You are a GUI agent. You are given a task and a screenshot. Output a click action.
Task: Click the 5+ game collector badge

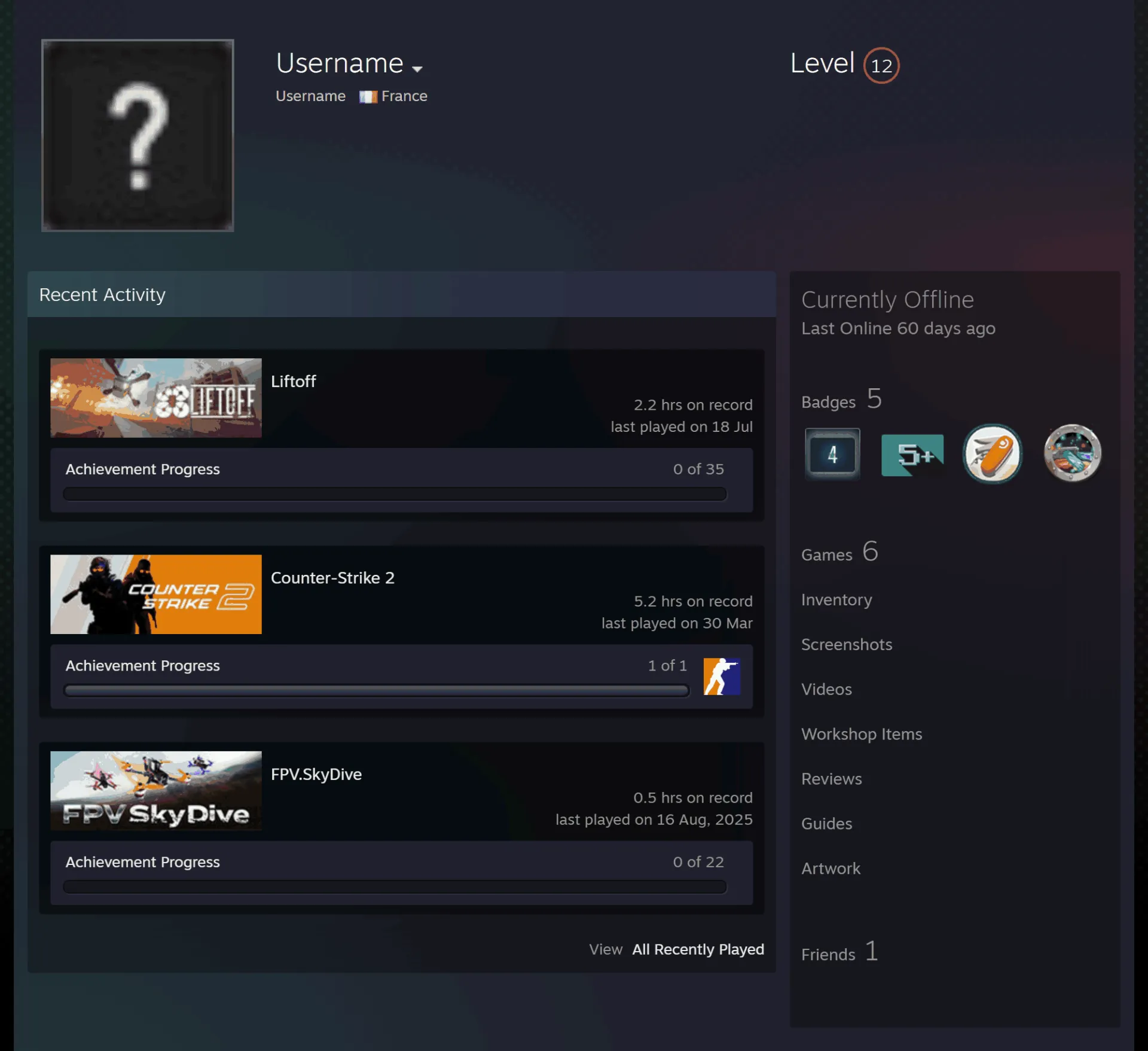pyautogui.click(x=912, y=455)
